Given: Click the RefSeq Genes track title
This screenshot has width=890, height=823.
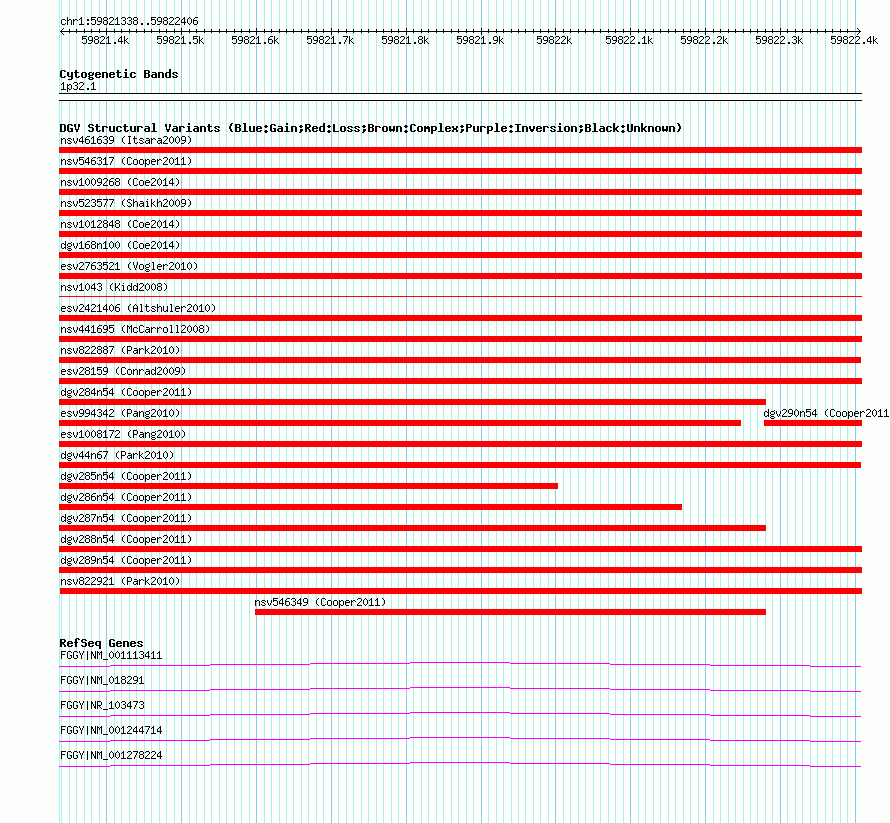Looking at the screenshot, I should 102,643.
